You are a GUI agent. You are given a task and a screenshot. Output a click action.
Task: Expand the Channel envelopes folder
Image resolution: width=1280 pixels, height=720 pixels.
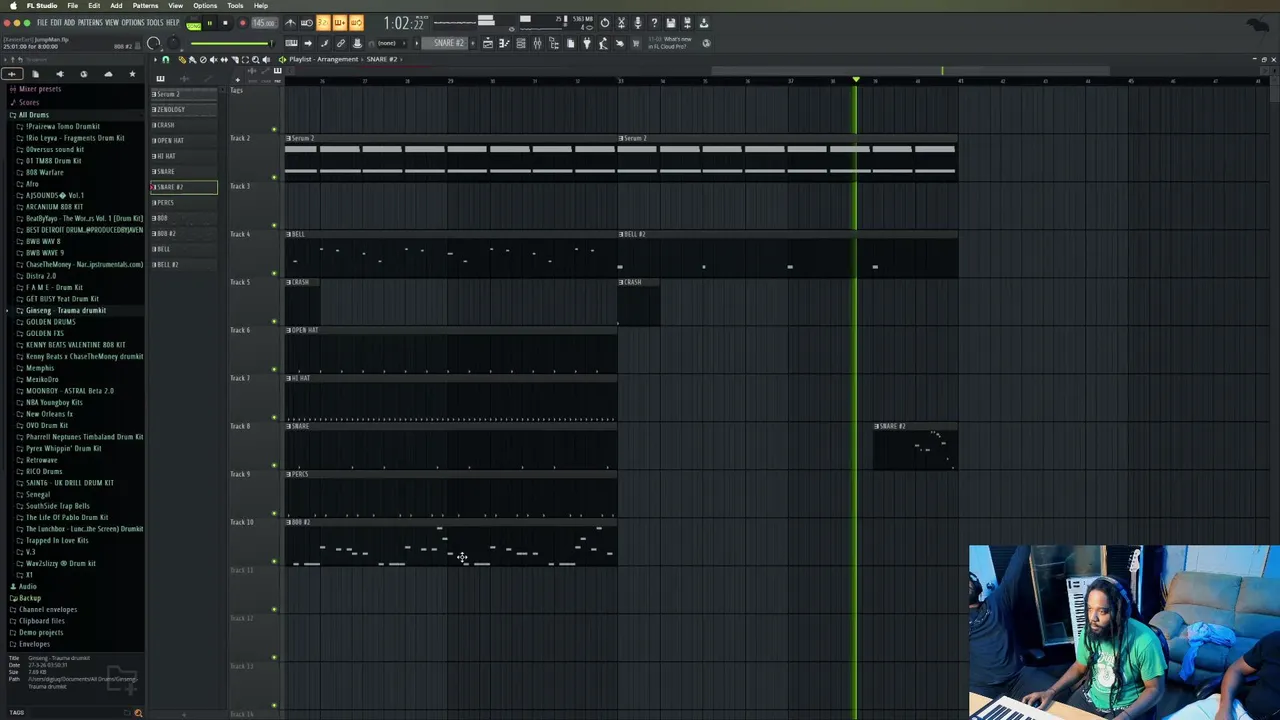point(47,609)
